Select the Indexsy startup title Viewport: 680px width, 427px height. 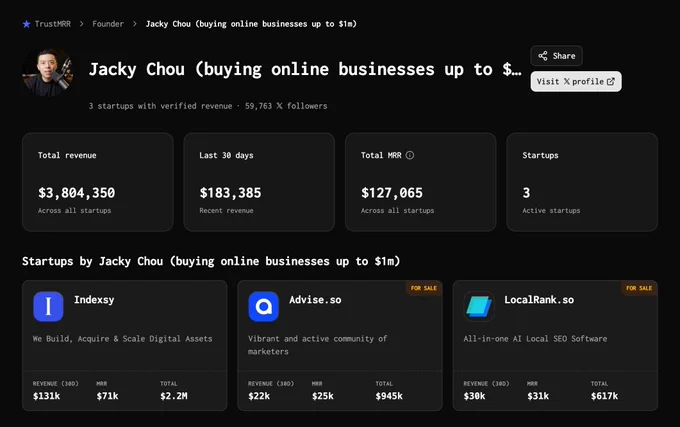point(94,300)
